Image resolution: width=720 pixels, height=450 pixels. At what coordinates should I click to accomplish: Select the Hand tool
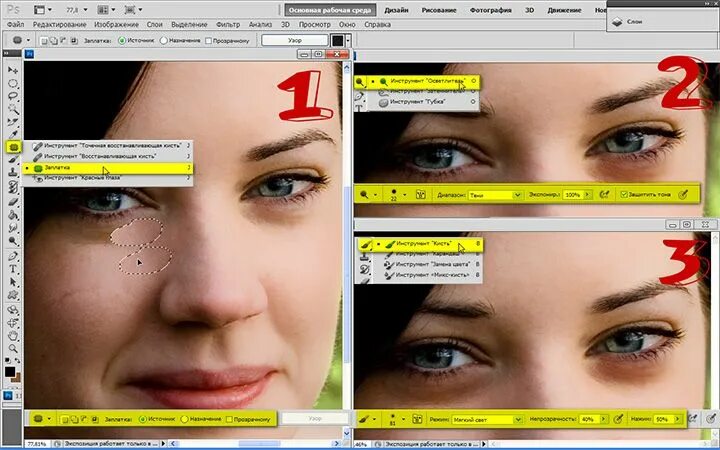pos(13,337)
